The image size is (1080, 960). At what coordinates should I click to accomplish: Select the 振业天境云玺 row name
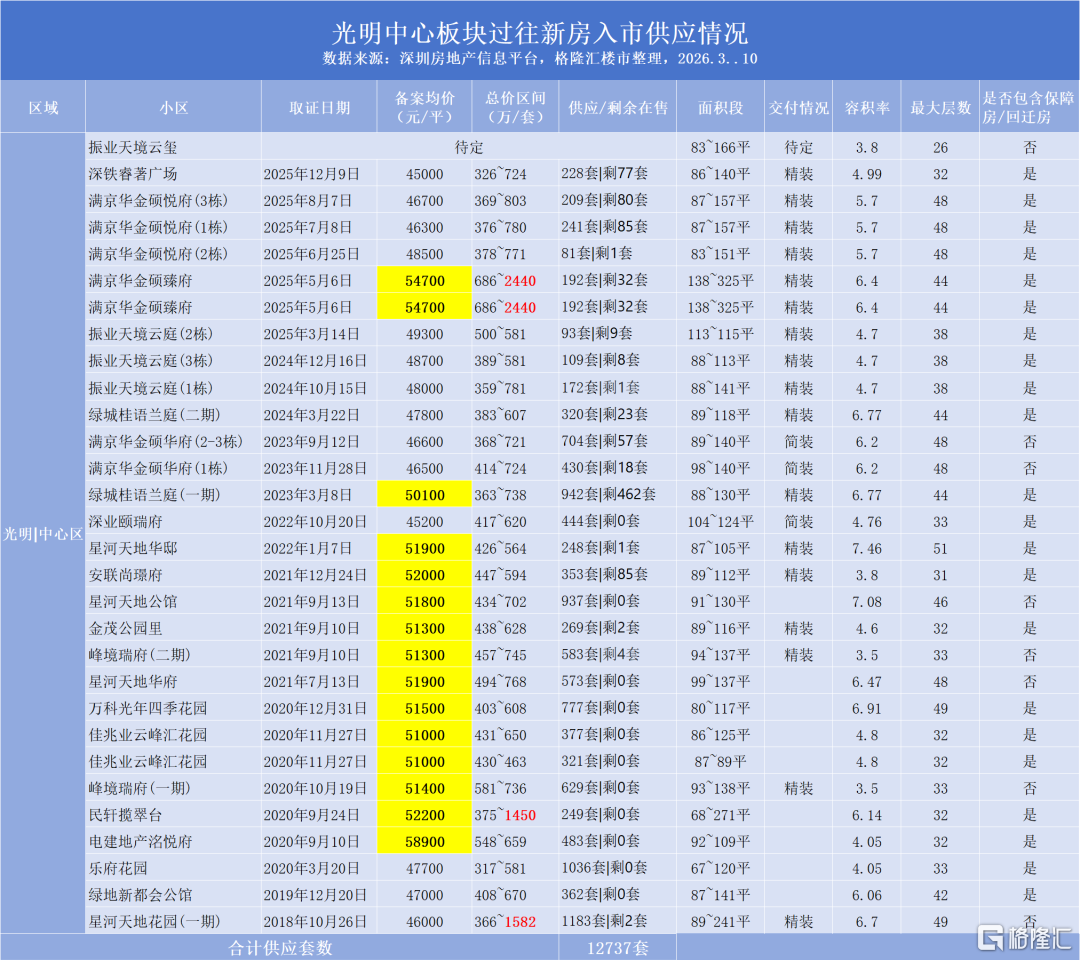point(133,147)
